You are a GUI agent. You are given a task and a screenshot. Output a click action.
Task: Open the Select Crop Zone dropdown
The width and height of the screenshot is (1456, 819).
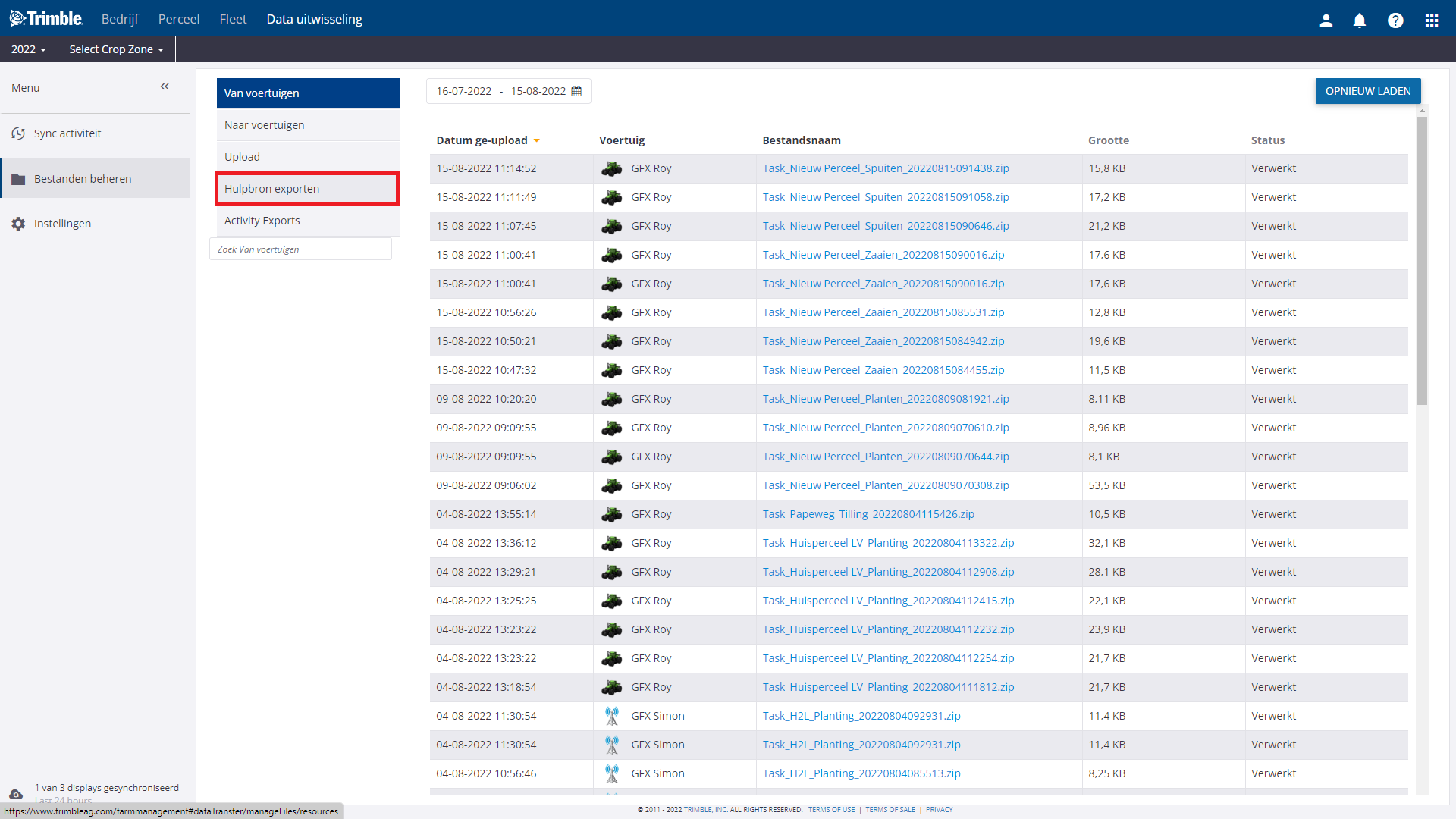(x=116, y=49)
